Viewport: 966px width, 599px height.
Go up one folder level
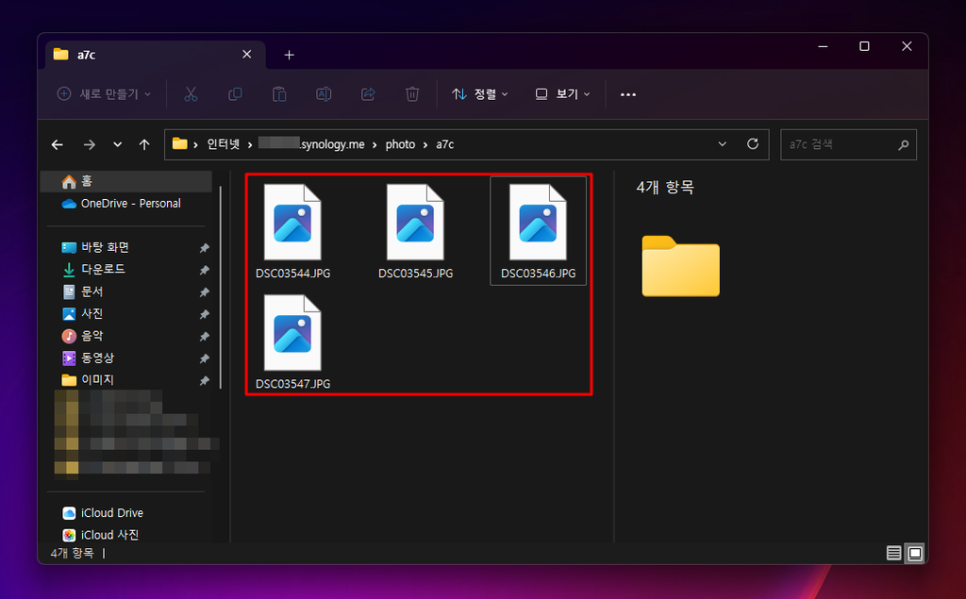pos(144,145)
